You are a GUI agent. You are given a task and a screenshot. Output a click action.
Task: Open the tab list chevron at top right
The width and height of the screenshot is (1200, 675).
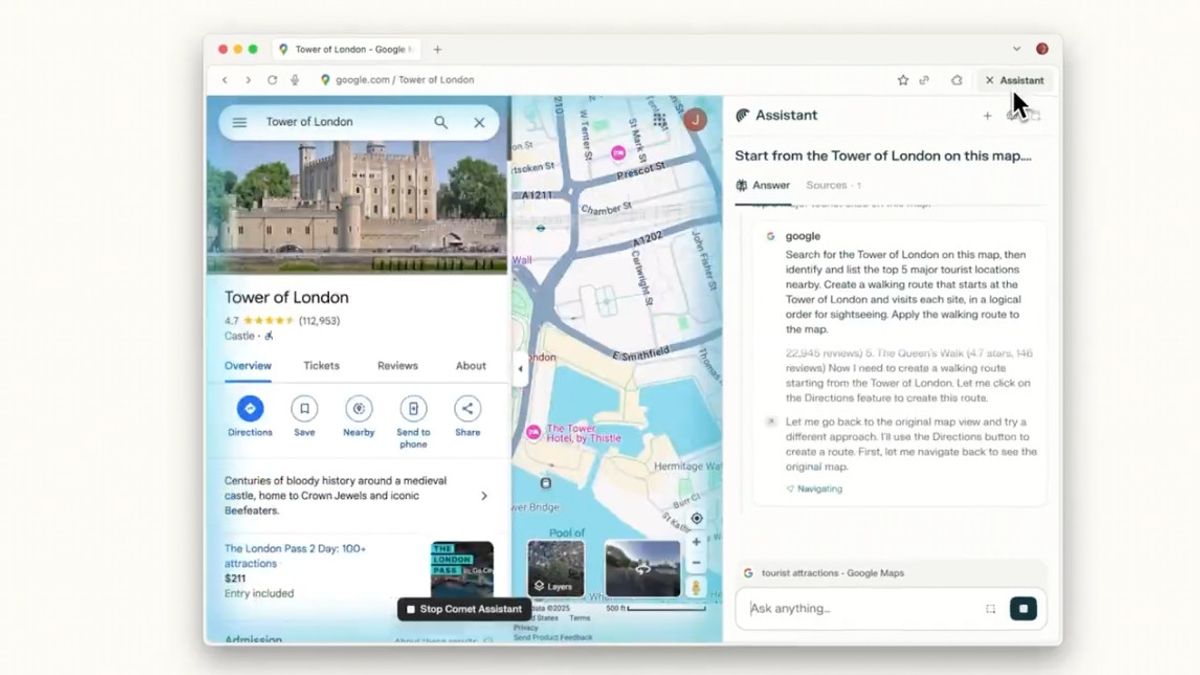1017,48
